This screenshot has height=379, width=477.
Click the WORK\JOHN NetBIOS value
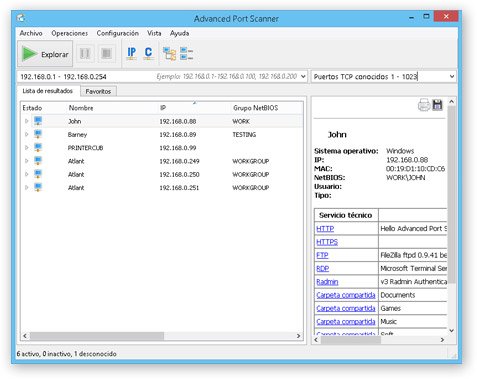click(405, 178)
